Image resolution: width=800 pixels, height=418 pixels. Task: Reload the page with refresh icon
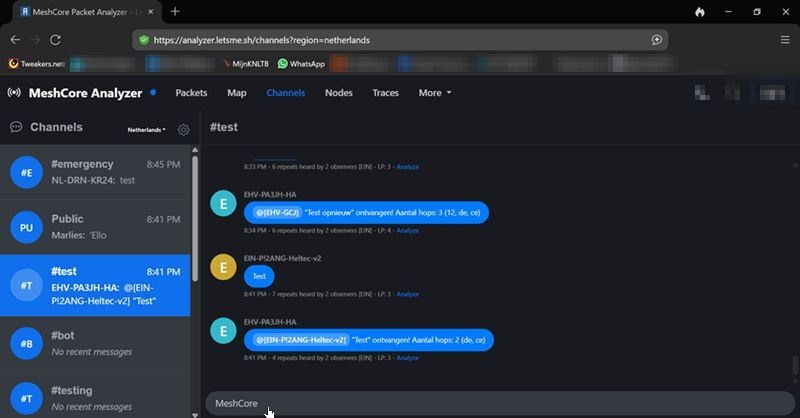(56, 40)
